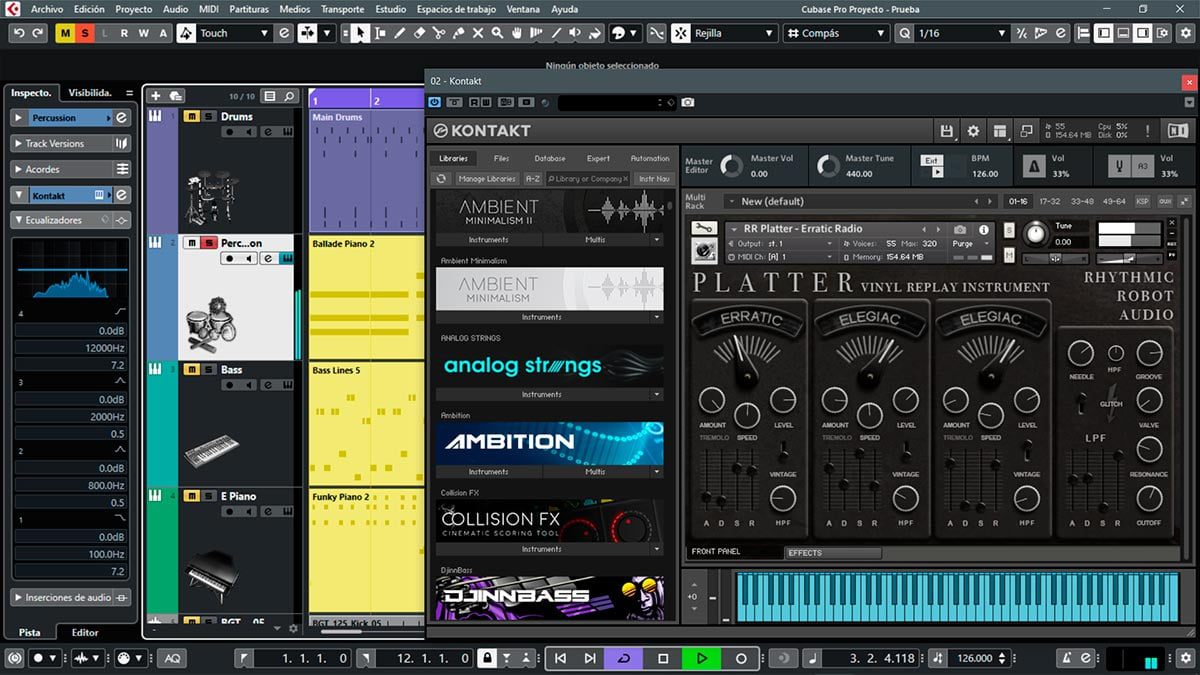Open the EFFECTS panel of Platter
The image size is (1200, 675).
832,552
